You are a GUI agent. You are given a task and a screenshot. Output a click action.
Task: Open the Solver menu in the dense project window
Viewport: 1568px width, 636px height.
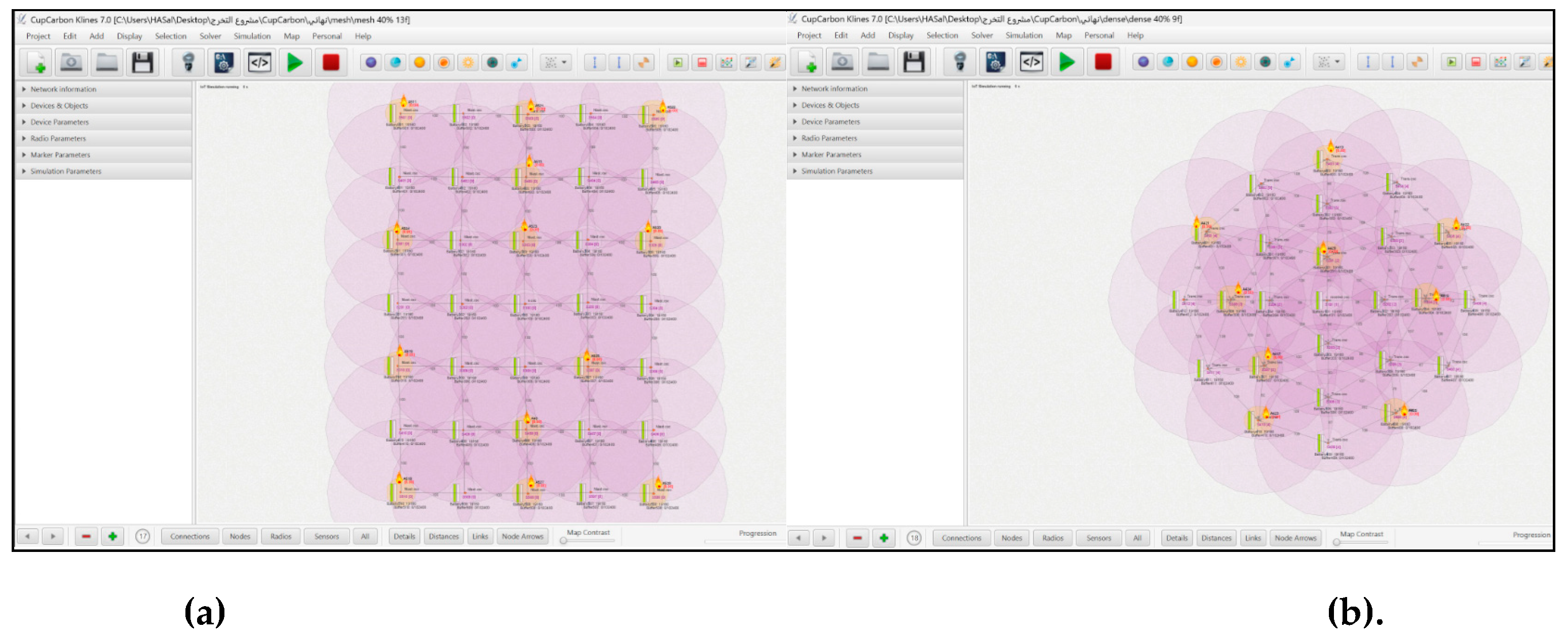(982, 35)
